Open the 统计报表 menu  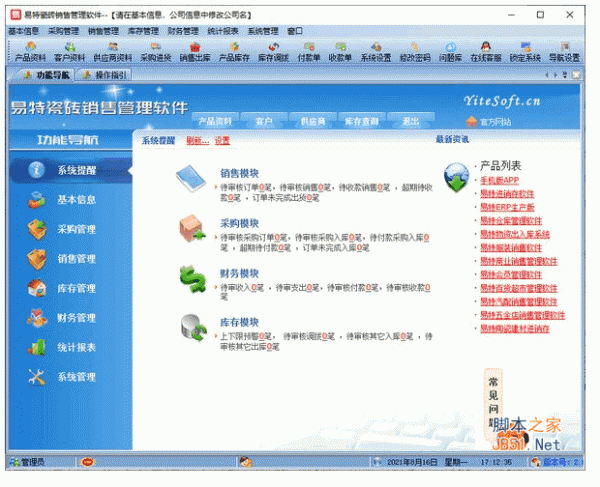click(223, 31)
